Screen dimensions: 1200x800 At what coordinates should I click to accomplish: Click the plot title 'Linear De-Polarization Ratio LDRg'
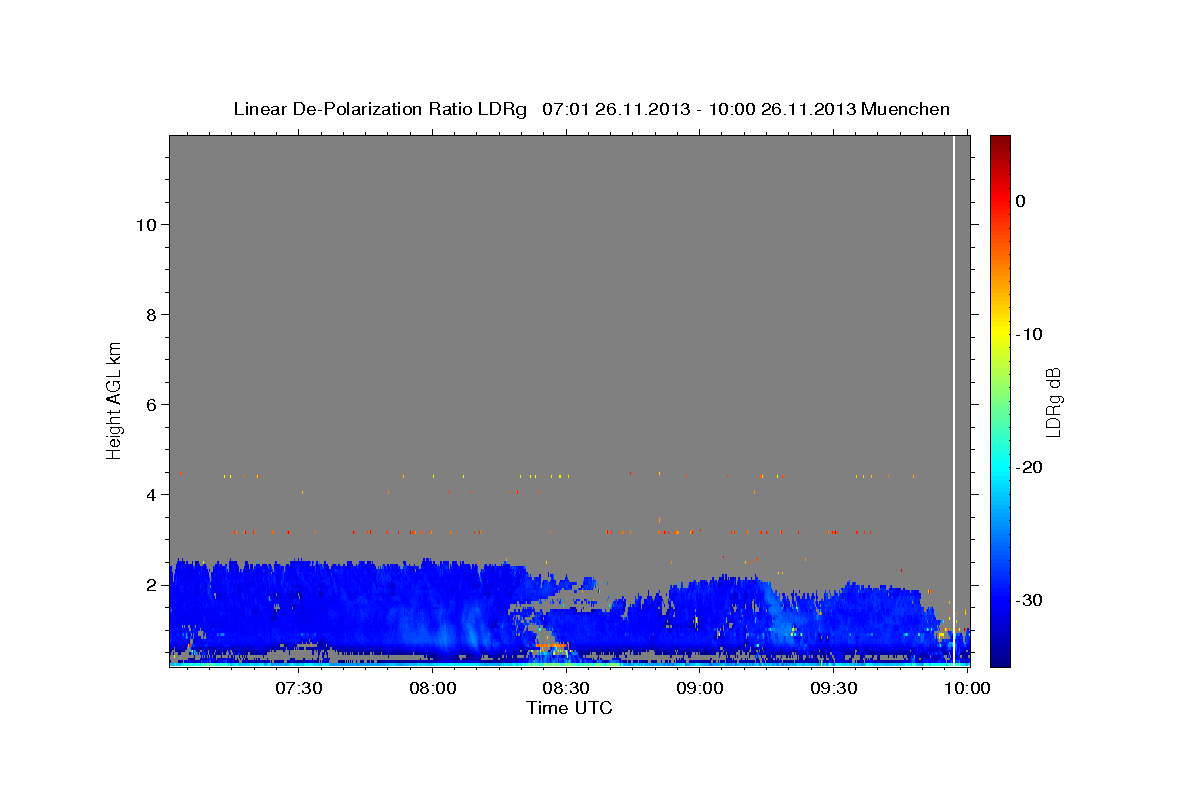click(x=379, y=109)
